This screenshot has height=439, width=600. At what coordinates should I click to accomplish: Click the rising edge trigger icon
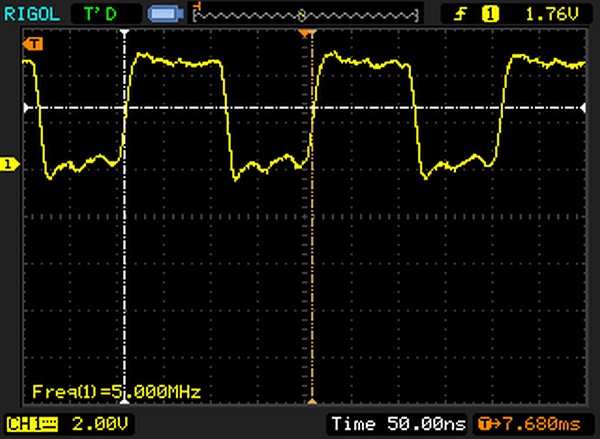click(462, 14)
